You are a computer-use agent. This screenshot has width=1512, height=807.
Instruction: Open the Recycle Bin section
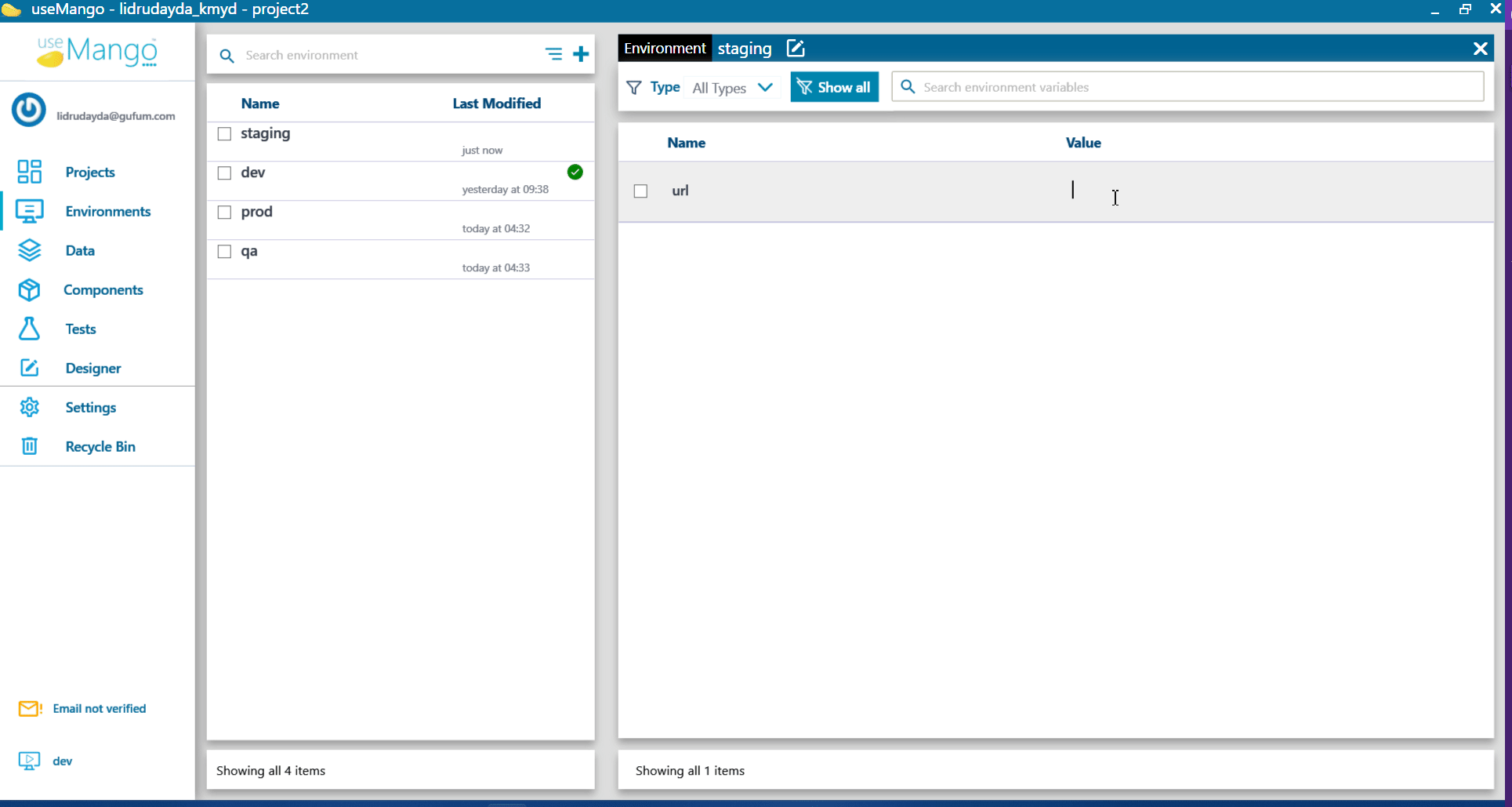click(x=100, y=446)
